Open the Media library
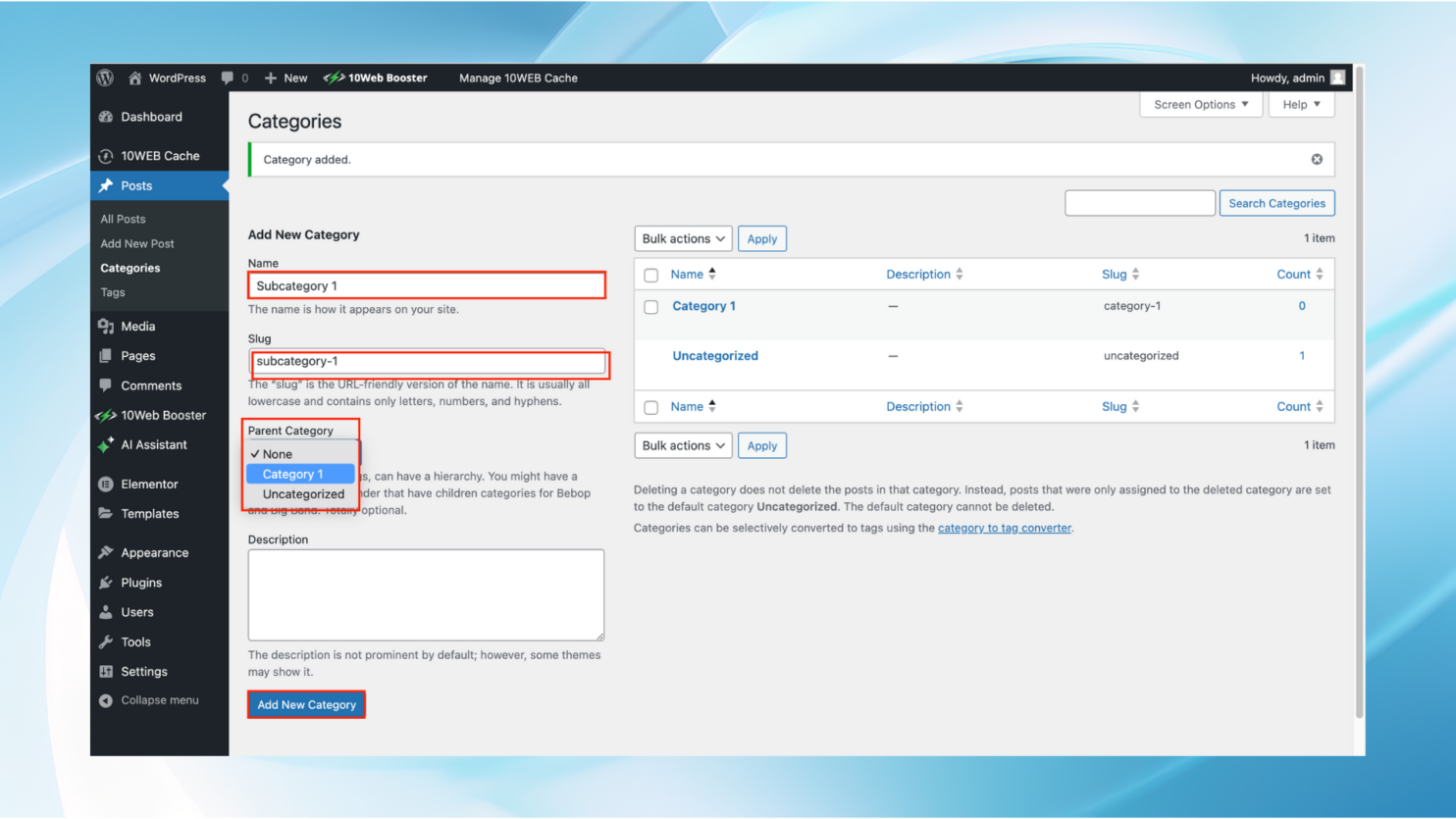Image resolution: width=1456 pixels, height=819 pixels. 139,326
